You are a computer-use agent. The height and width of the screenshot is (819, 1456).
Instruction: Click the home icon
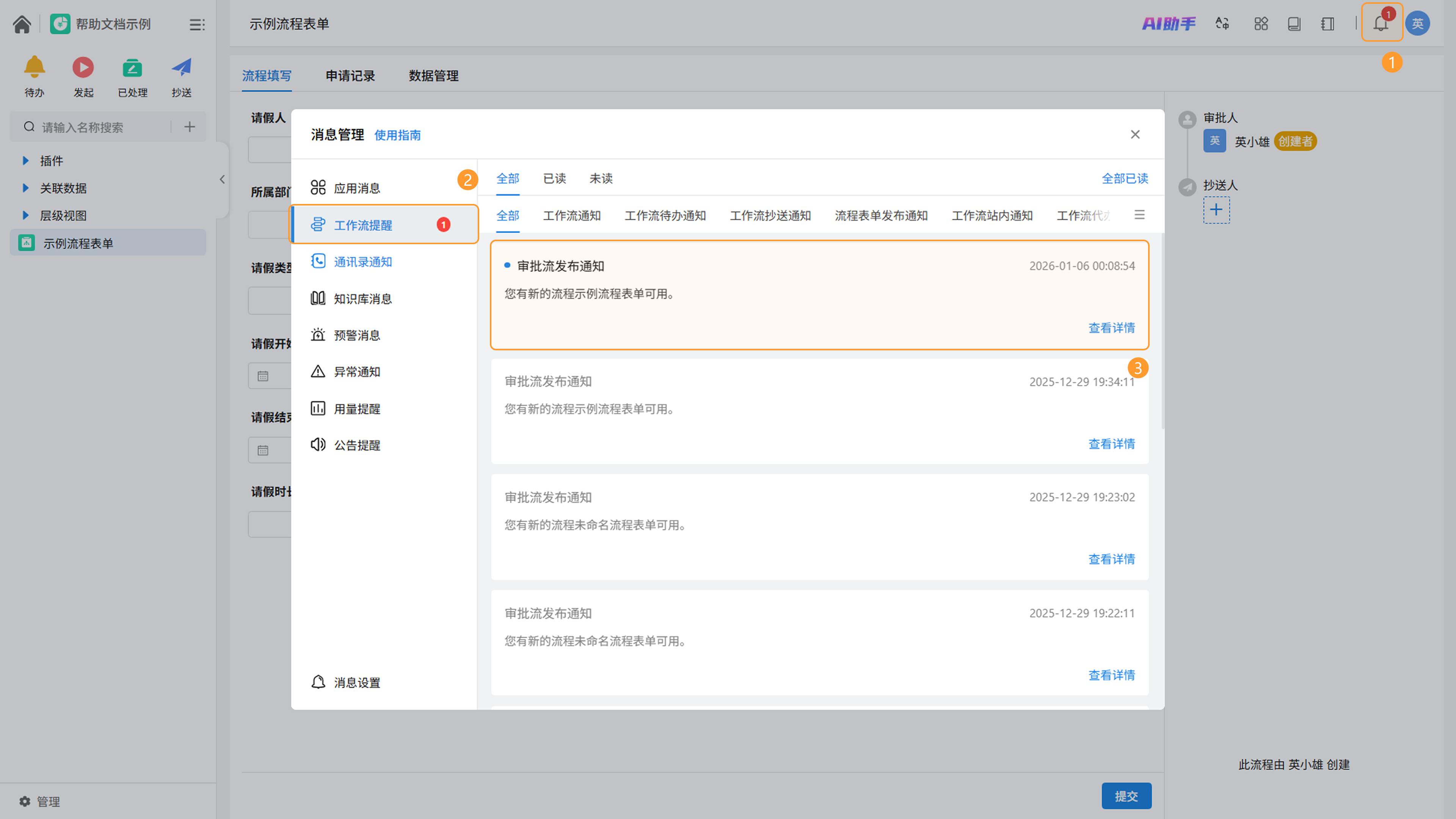[22, 24]
